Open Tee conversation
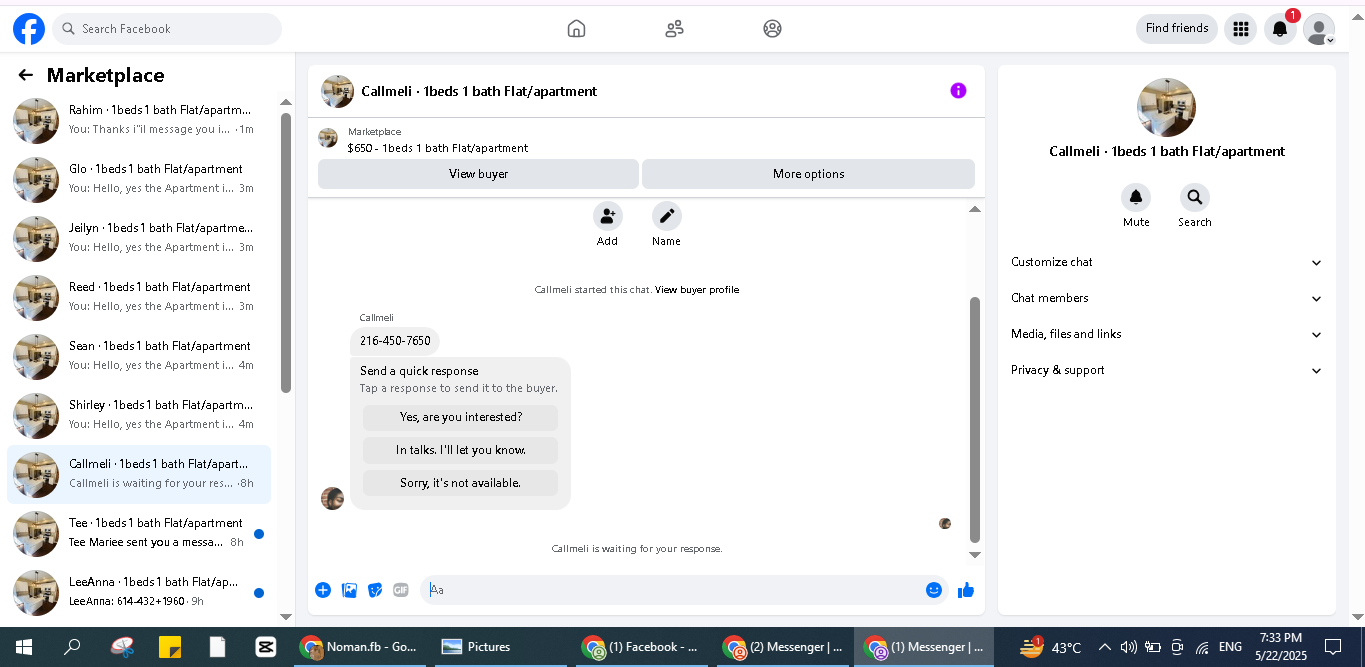 pos(139,533)
